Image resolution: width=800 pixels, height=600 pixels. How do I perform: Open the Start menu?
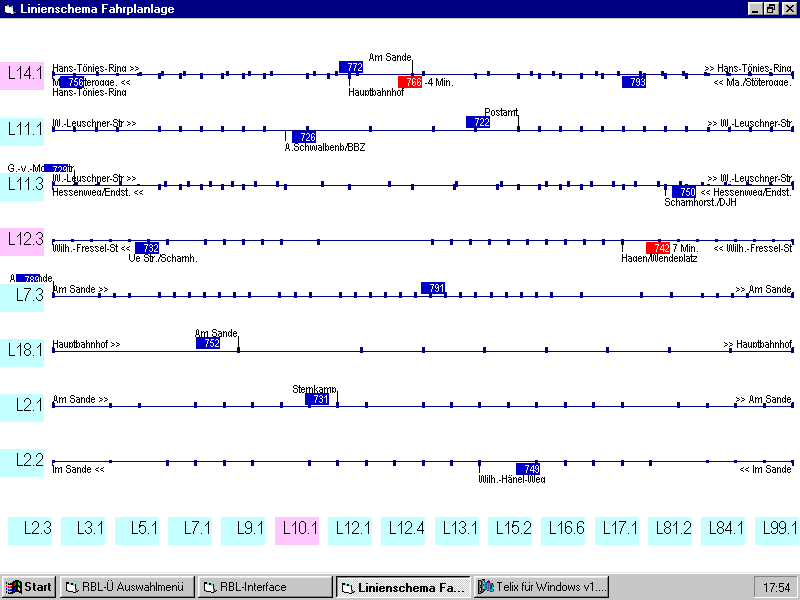(x=29, y=587)
